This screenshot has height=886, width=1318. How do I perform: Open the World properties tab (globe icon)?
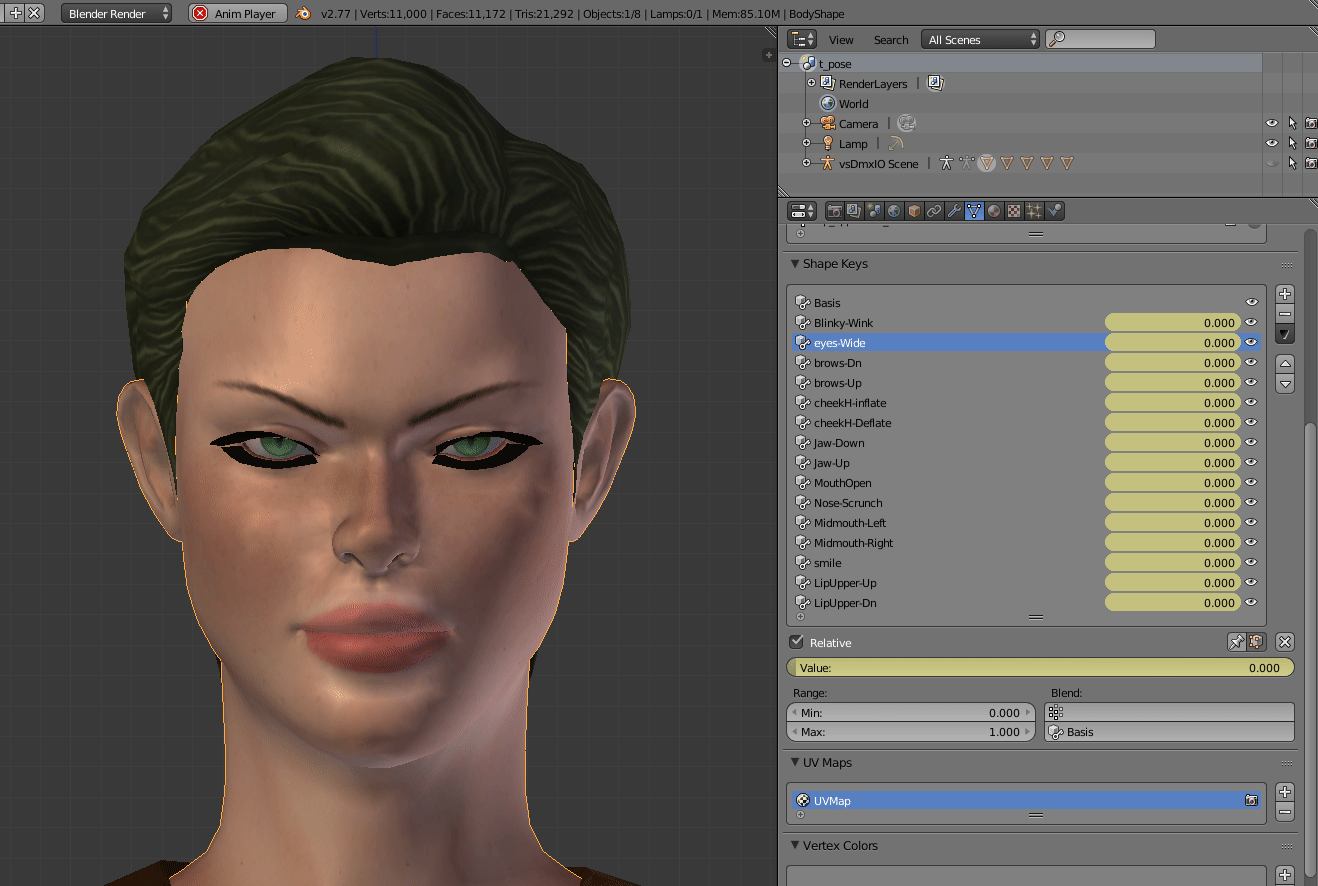(894, 211)
